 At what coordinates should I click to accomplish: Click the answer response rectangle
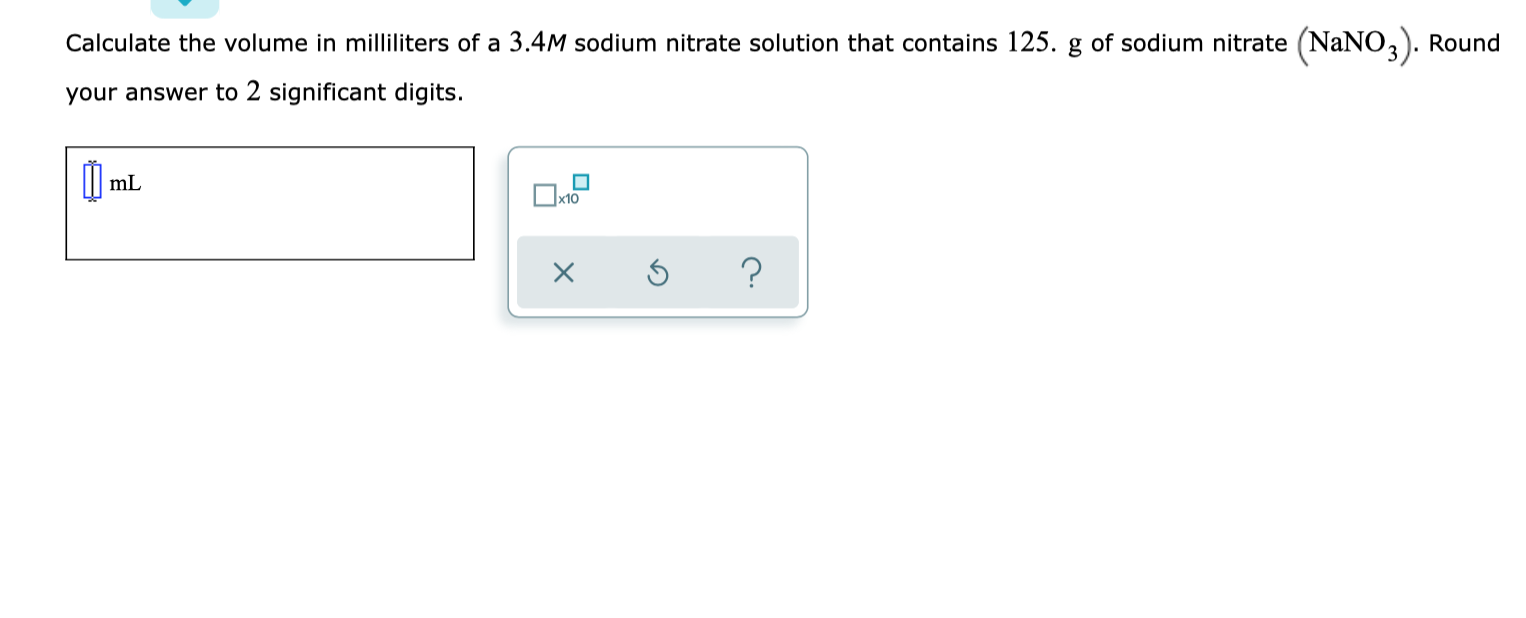pyautogui.click(x=270, y=203)
